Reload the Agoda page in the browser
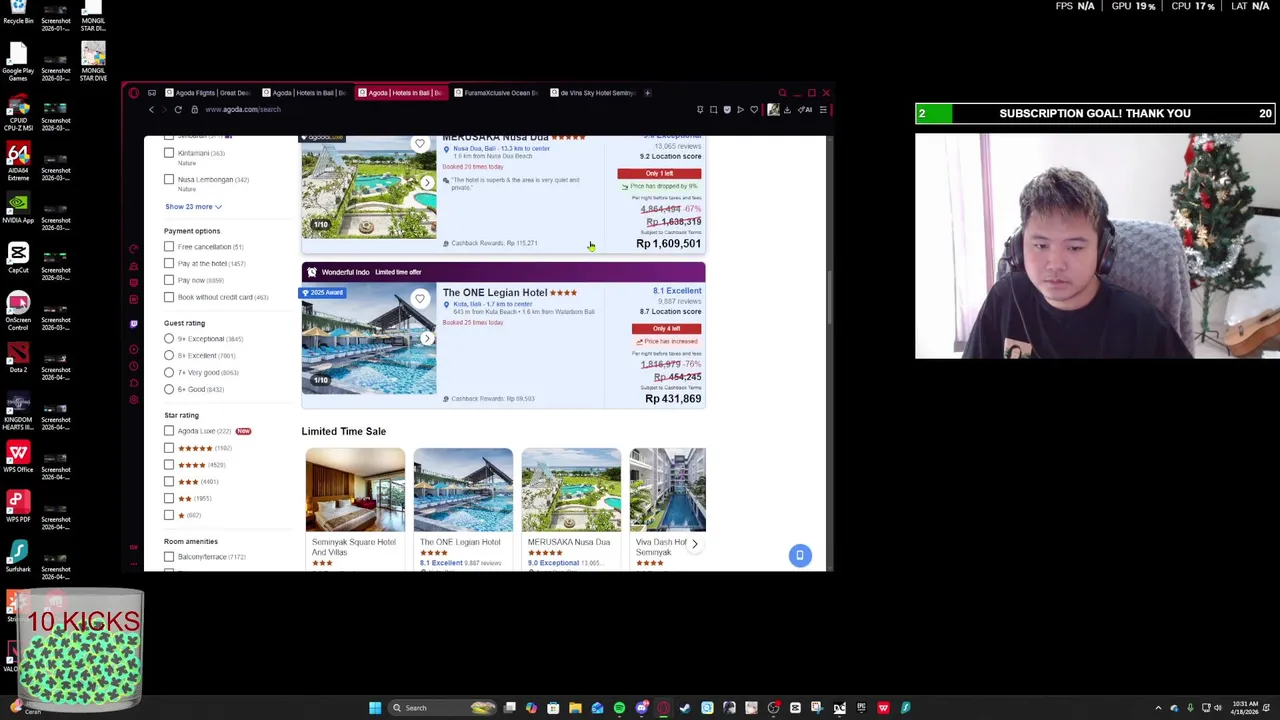 (178, 109)
